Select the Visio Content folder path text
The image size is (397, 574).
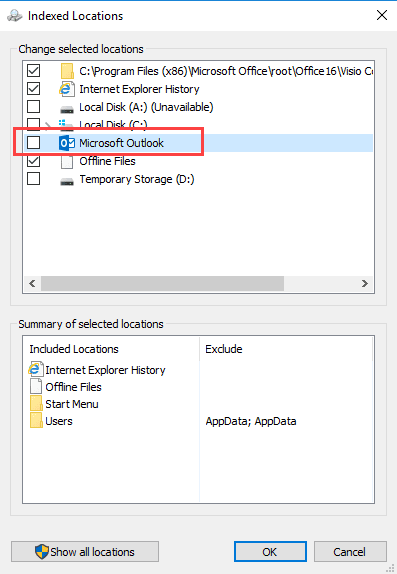(226, 71)
